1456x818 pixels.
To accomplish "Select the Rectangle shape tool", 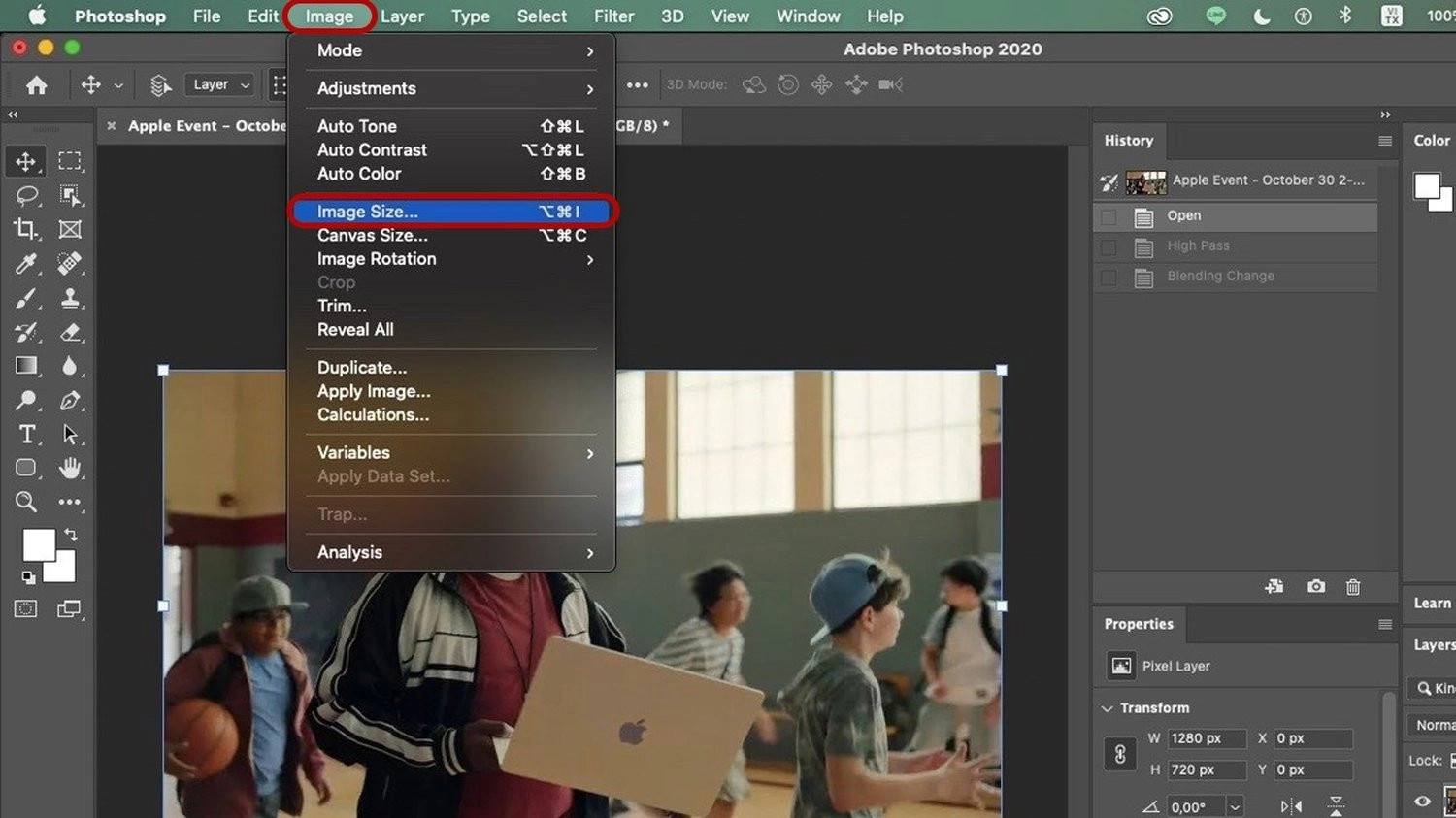I will tap(26, 468).
